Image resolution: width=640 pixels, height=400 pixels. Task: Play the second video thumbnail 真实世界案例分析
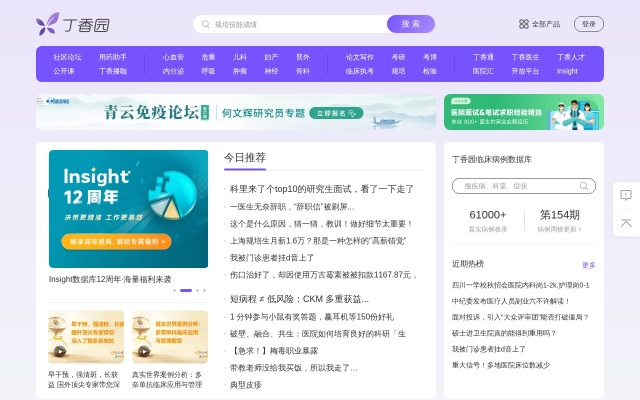[143, 351]
